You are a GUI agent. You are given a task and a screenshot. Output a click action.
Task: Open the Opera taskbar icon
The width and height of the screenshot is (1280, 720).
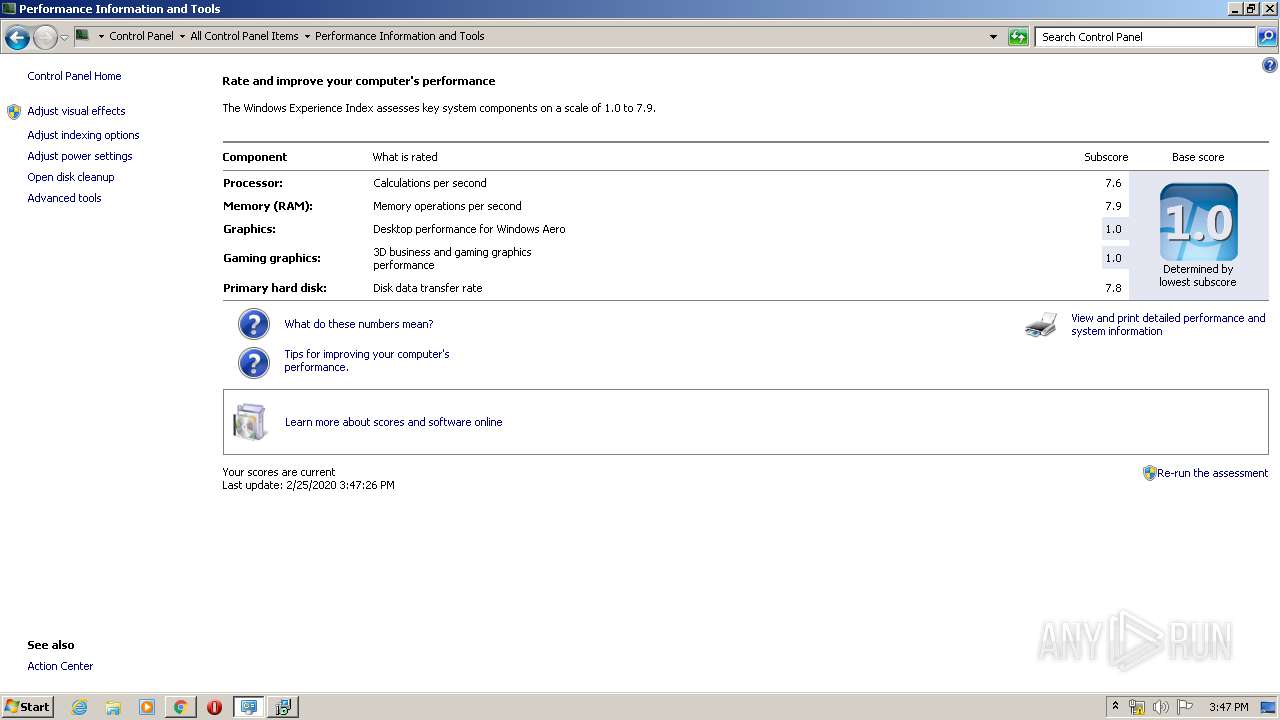point(214,707)
